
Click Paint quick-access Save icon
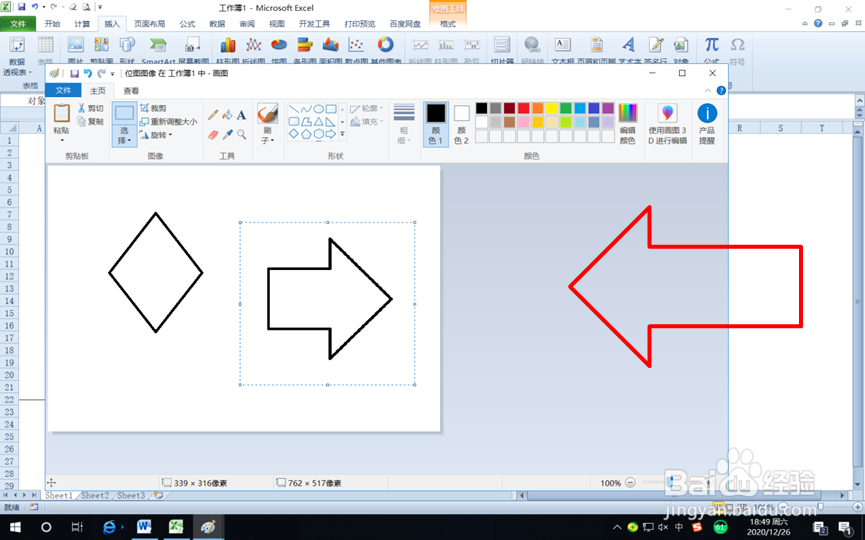(x=74, y=73)
